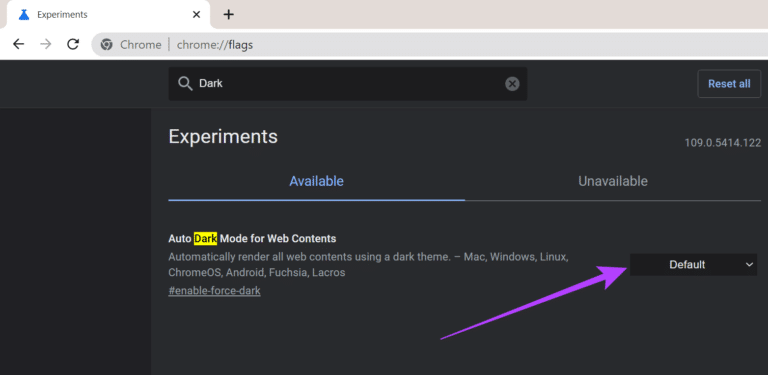Viewport: 768px width, 375px height.
Task: Click the browser back arrow
Action: 18,45
